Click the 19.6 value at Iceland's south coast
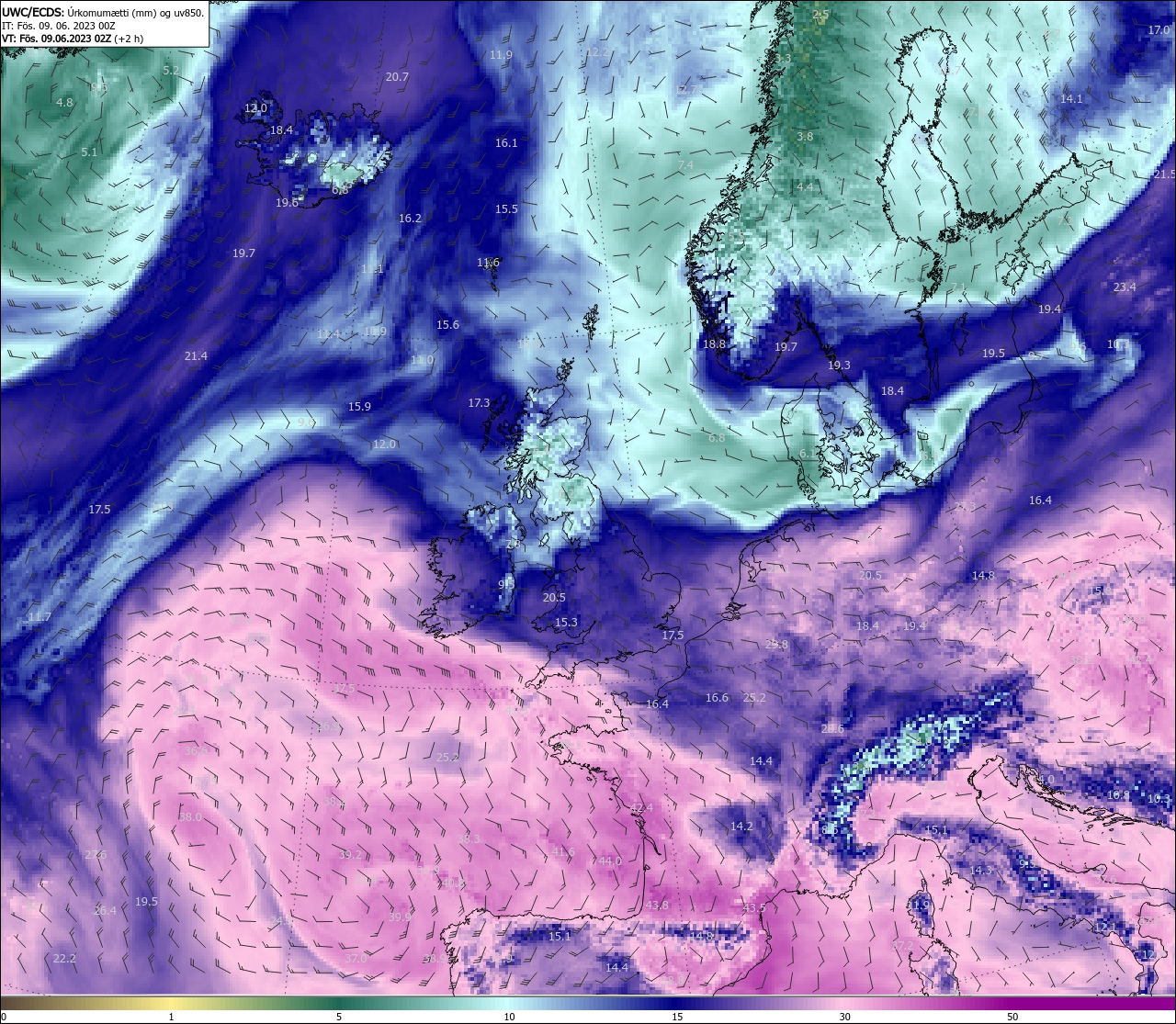 287,203
